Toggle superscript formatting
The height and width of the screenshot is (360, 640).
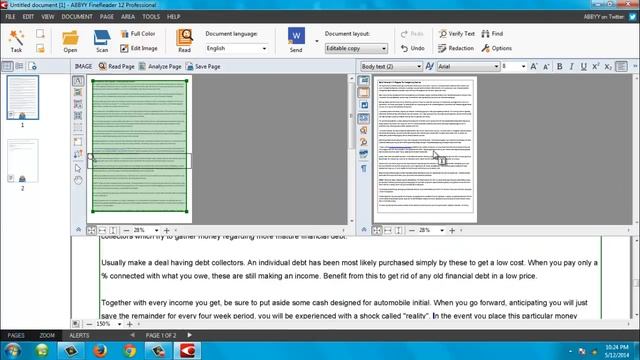(x=596, y=66)
